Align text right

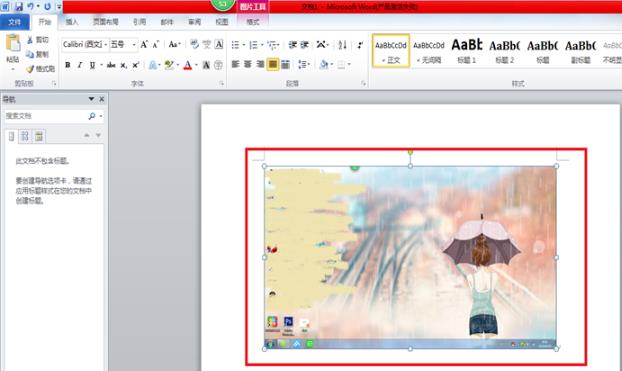coord(260,64)
